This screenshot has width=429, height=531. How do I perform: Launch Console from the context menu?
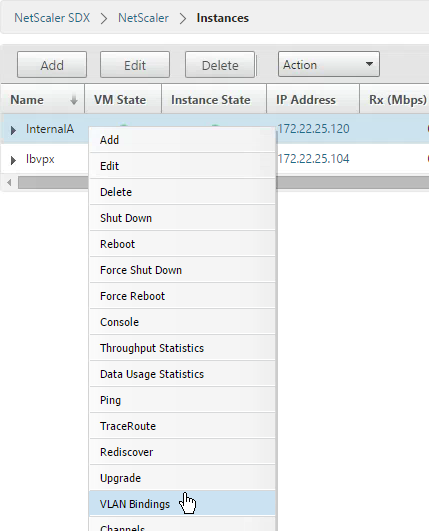[183, 322]
